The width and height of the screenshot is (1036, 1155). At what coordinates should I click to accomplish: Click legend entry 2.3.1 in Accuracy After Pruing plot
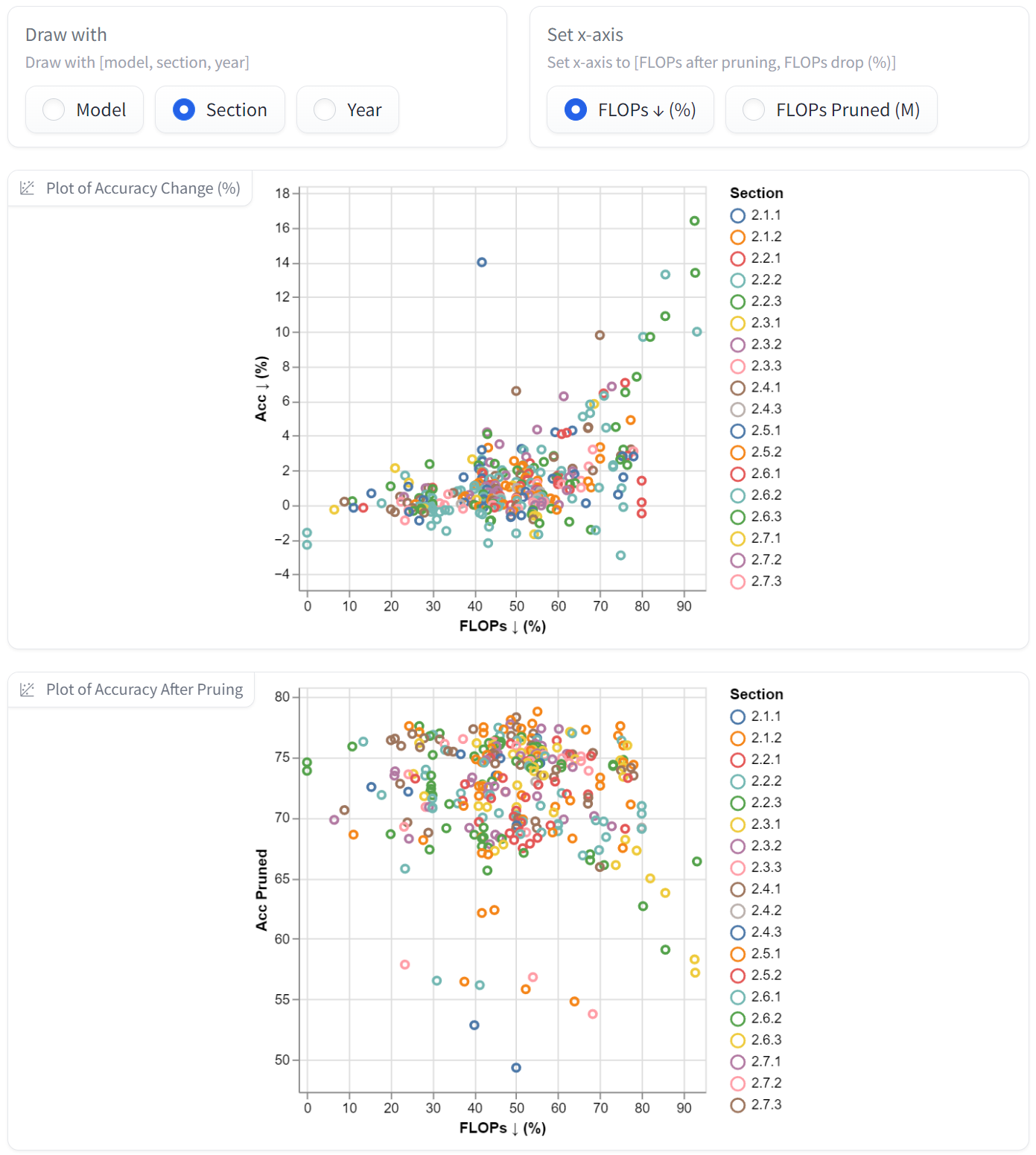756,825
